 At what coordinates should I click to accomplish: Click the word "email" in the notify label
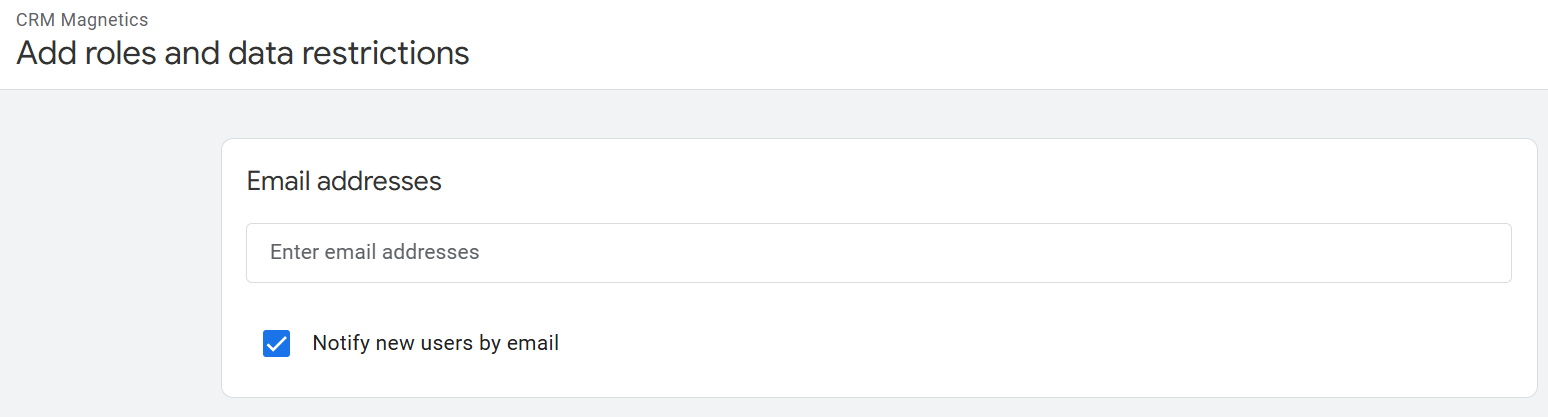pyautogui.click(x=532, y=343)
